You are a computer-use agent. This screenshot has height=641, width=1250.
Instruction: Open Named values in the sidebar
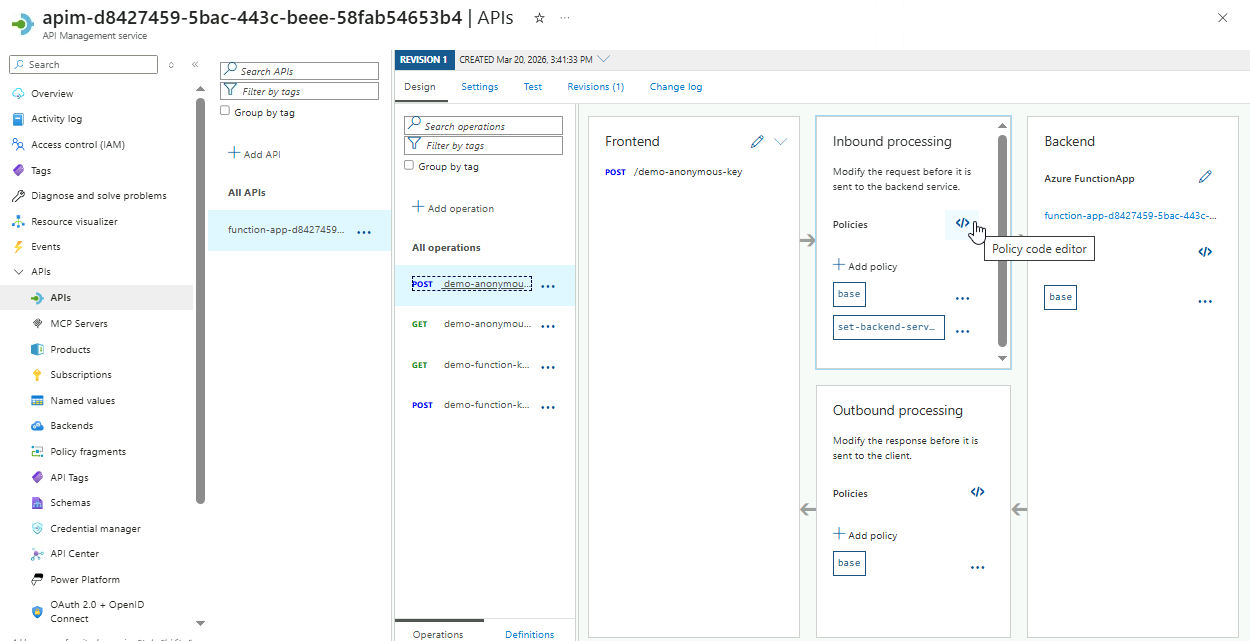[x=82, y=400]
